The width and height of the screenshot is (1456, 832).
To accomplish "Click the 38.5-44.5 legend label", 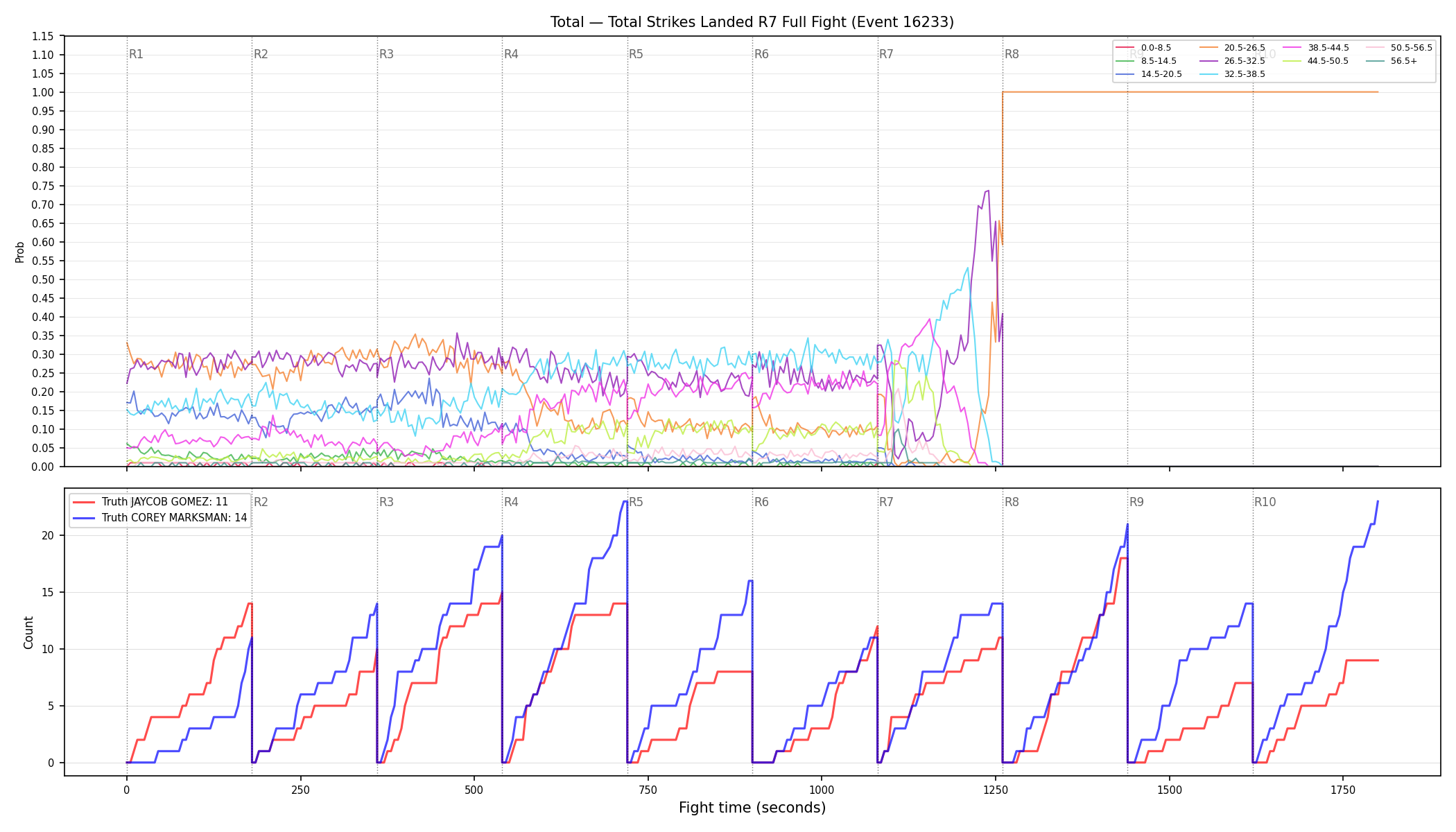I will click(x=1328, y=48).
